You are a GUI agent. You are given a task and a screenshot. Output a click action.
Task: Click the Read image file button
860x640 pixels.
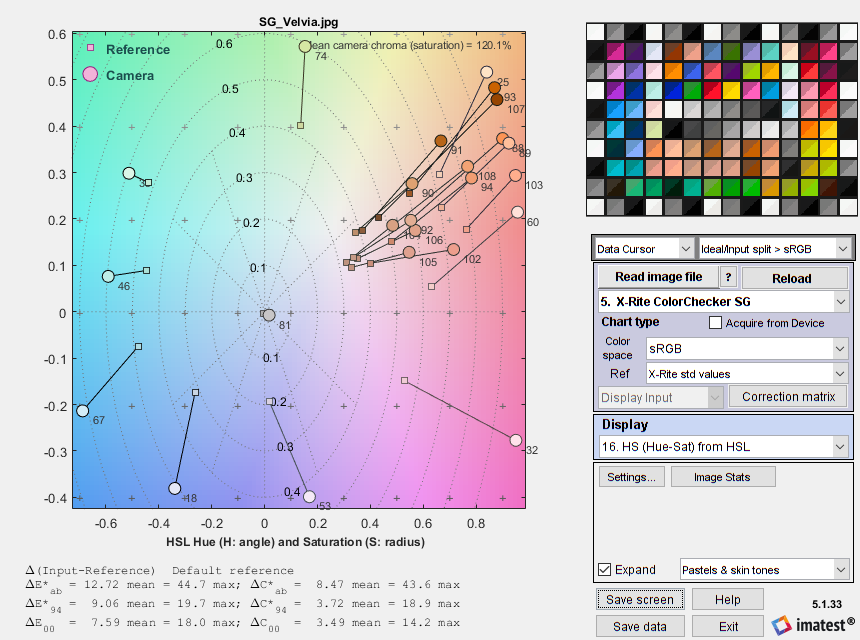(657, 278)
